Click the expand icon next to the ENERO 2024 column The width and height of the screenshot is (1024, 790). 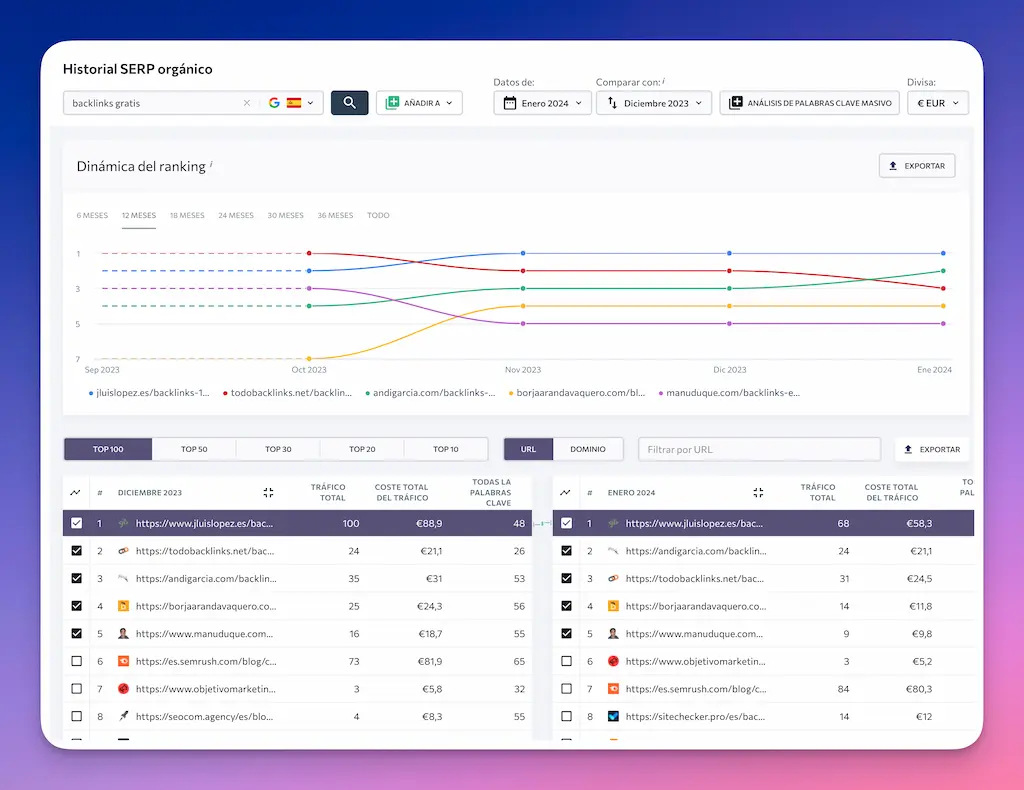click(x=758, y=492)
